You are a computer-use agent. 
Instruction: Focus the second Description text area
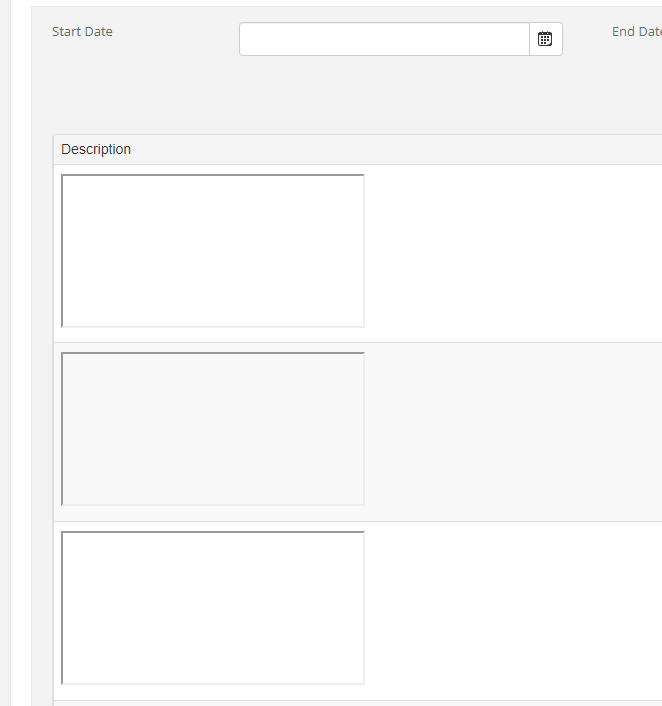tap(213, 429)
